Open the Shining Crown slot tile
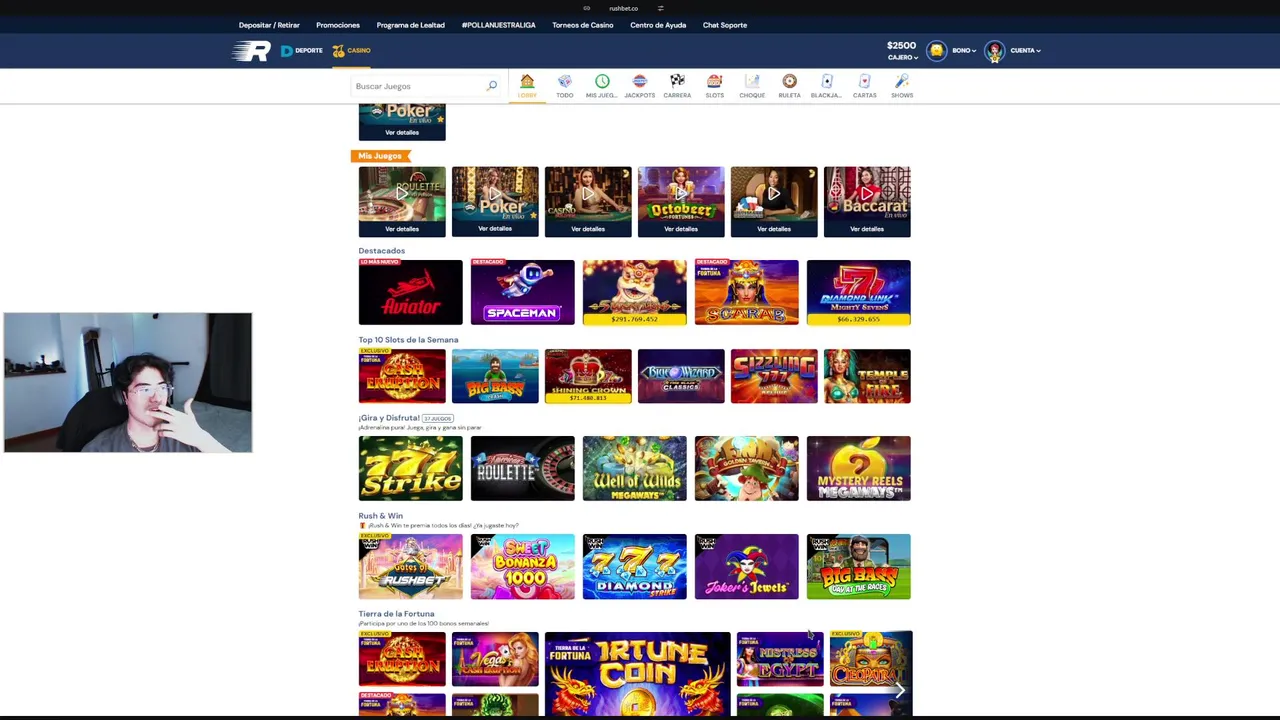1280x720 pixels. (588, 376)
